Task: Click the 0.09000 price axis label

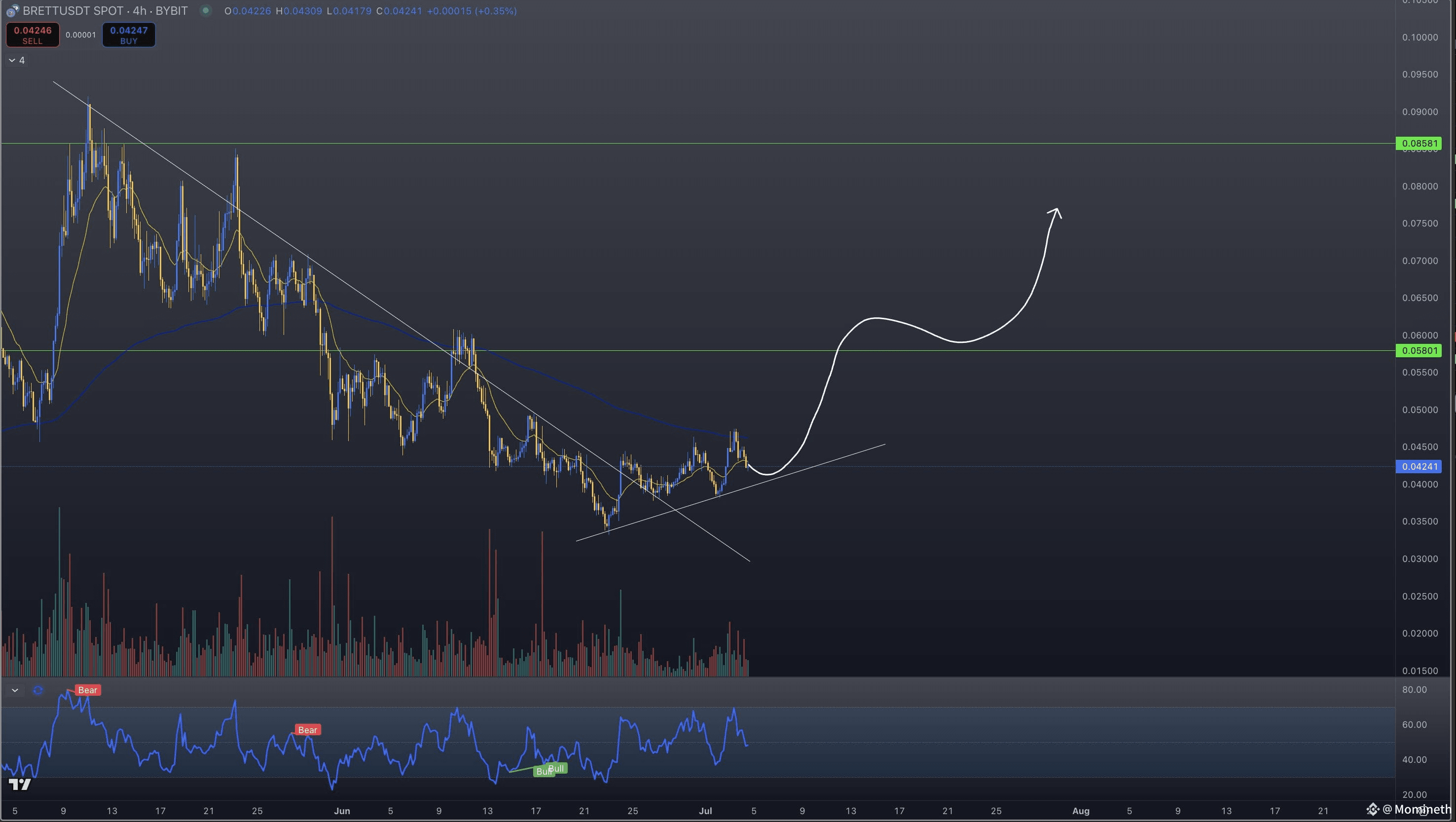Action: tap(1420, 112)
